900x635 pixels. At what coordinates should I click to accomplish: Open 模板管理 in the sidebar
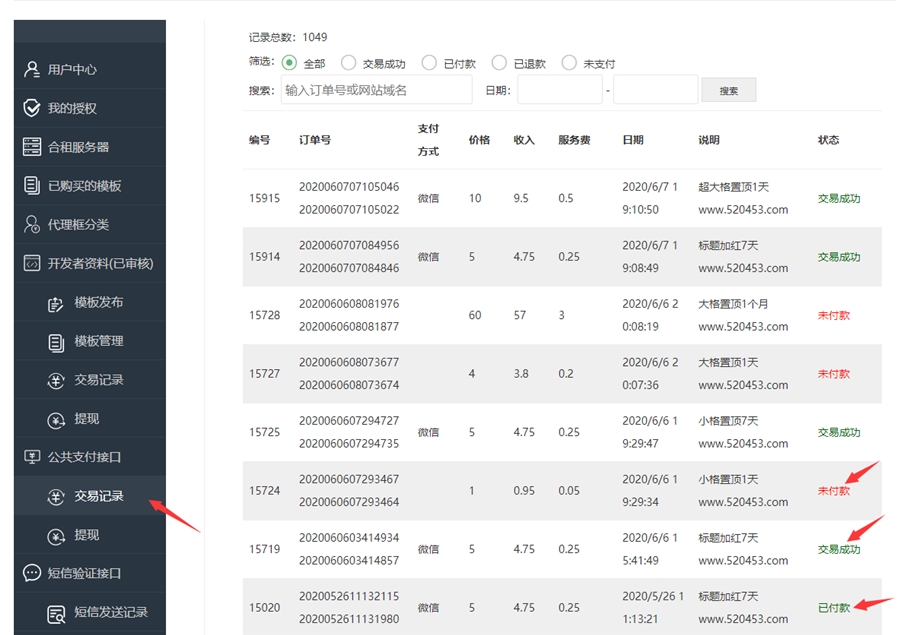(x=98, y=342)
